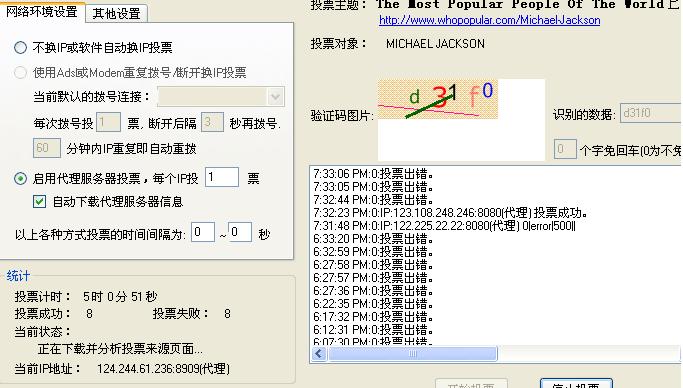Select log entry 6:27:57 PM 投票出错

click(373, 278)
